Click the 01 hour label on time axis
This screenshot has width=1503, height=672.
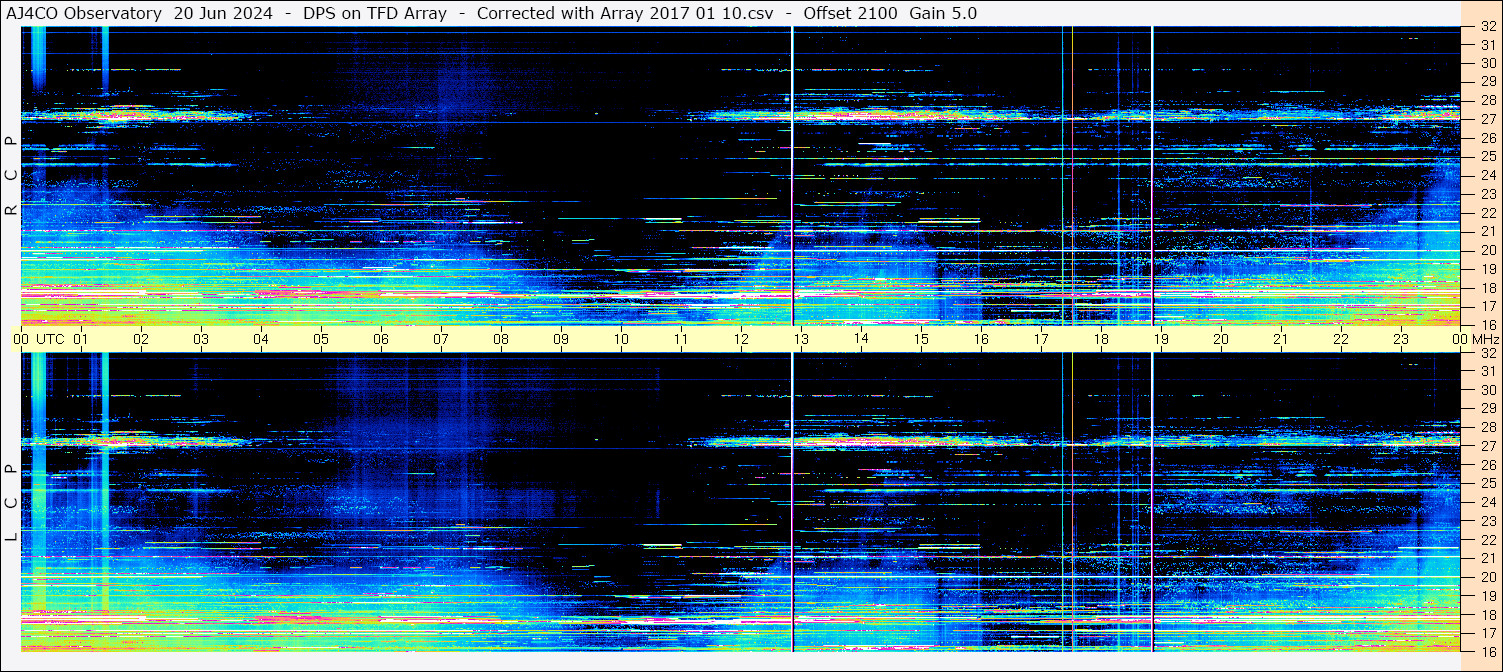[x=81, y=339]
